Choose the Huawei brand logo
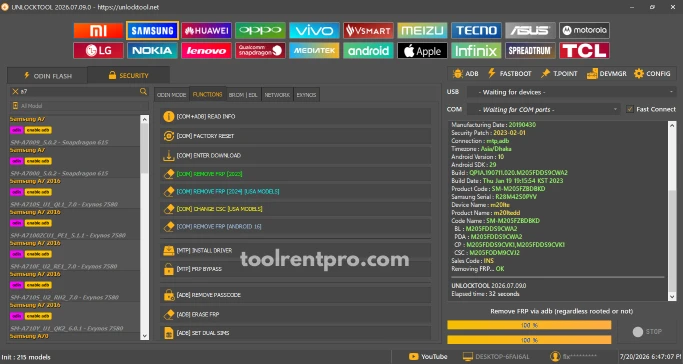The width and height of the screenshot is (683, 364). pos(206,30)
